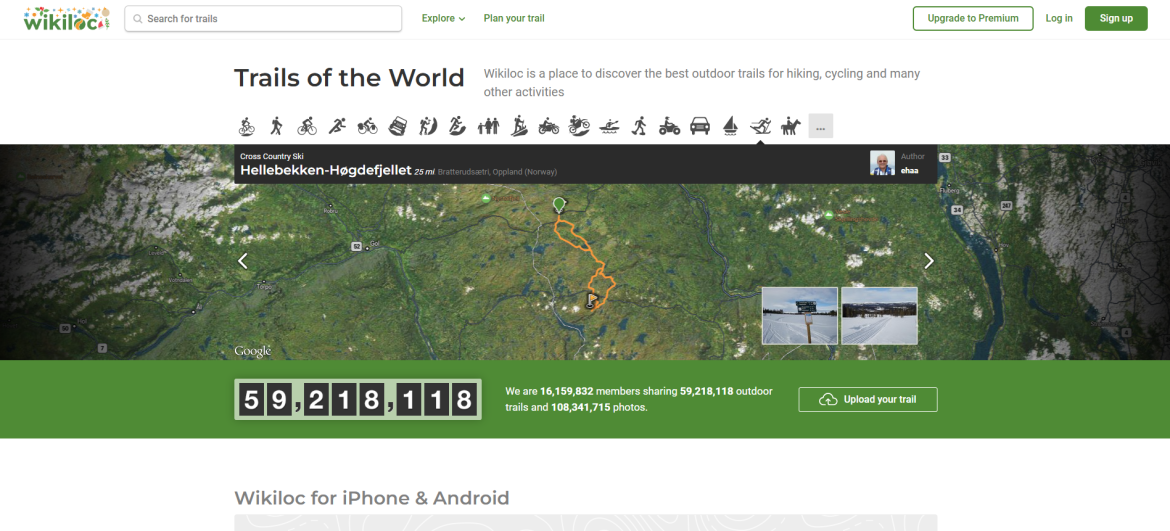The height and width of the screenshot is (531, 1170).
Task: Click the 16,159,832 members figure
Action: 566,391
